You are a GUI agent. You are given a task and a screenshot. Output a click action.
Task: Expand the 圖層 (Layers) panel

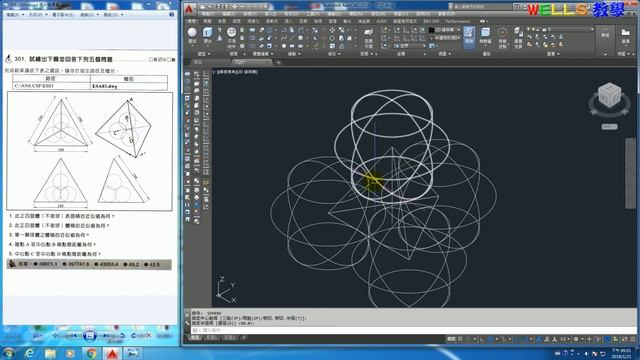553,54
